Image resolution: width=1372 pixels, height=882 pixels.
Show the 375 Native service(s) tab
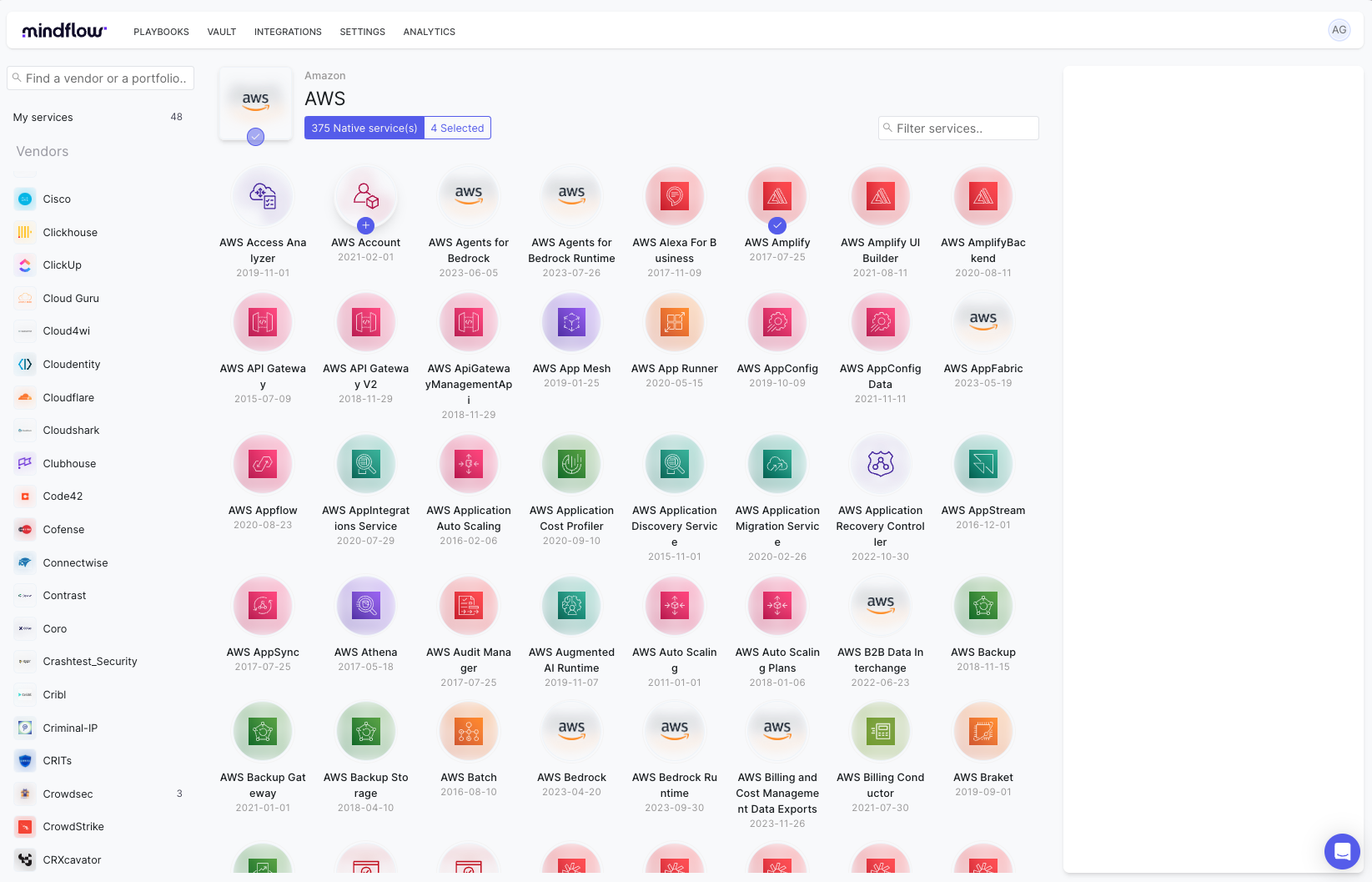pos(364,128)
